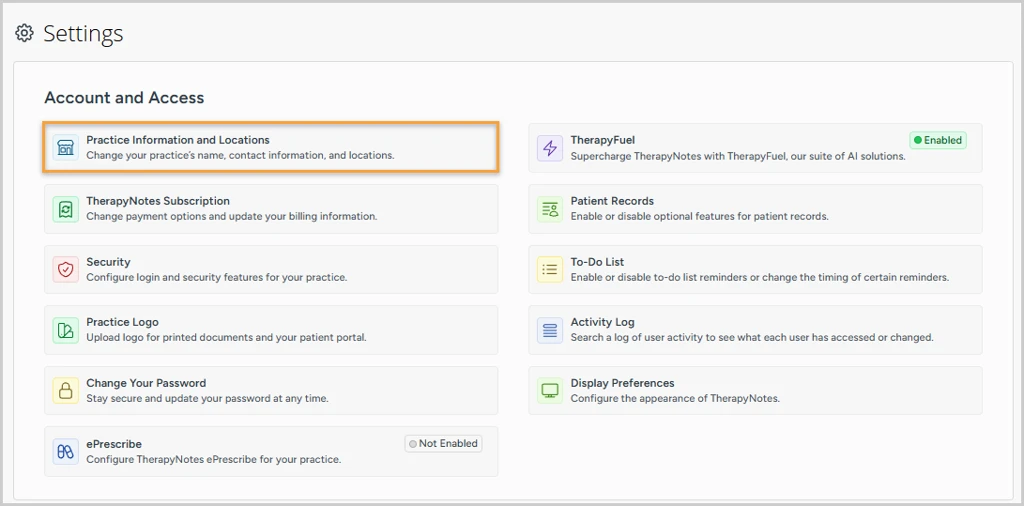Click the Activity Log lines icon
This screenshot has height=506, width=1024.
click(x=550, y=330)
